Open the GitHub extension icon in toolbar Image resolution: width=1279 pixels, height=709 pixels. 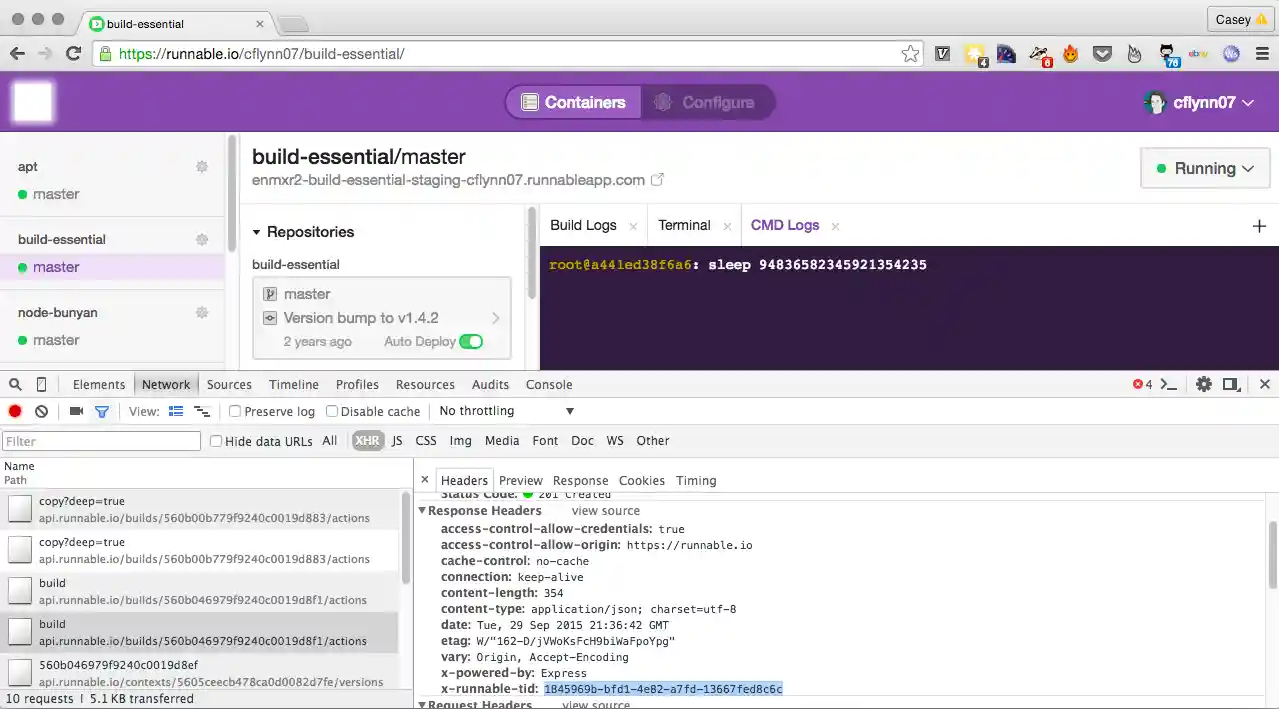tap(1167, 54)
